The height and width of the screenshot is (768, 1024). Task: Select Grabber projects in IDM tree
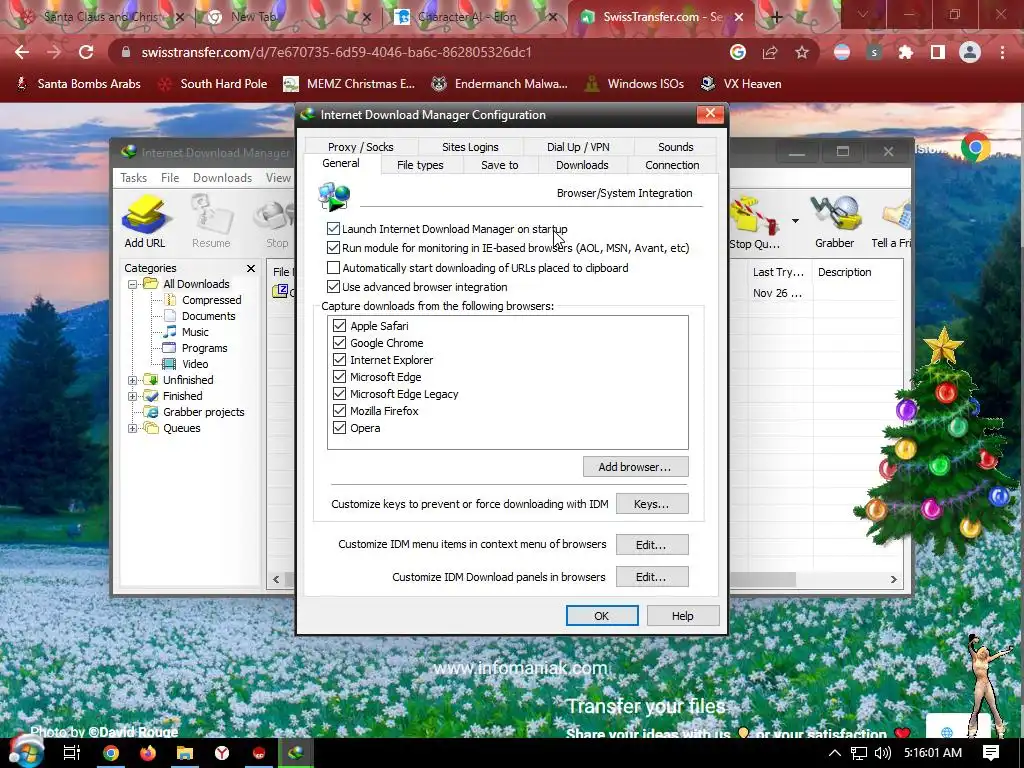(204, 412)
